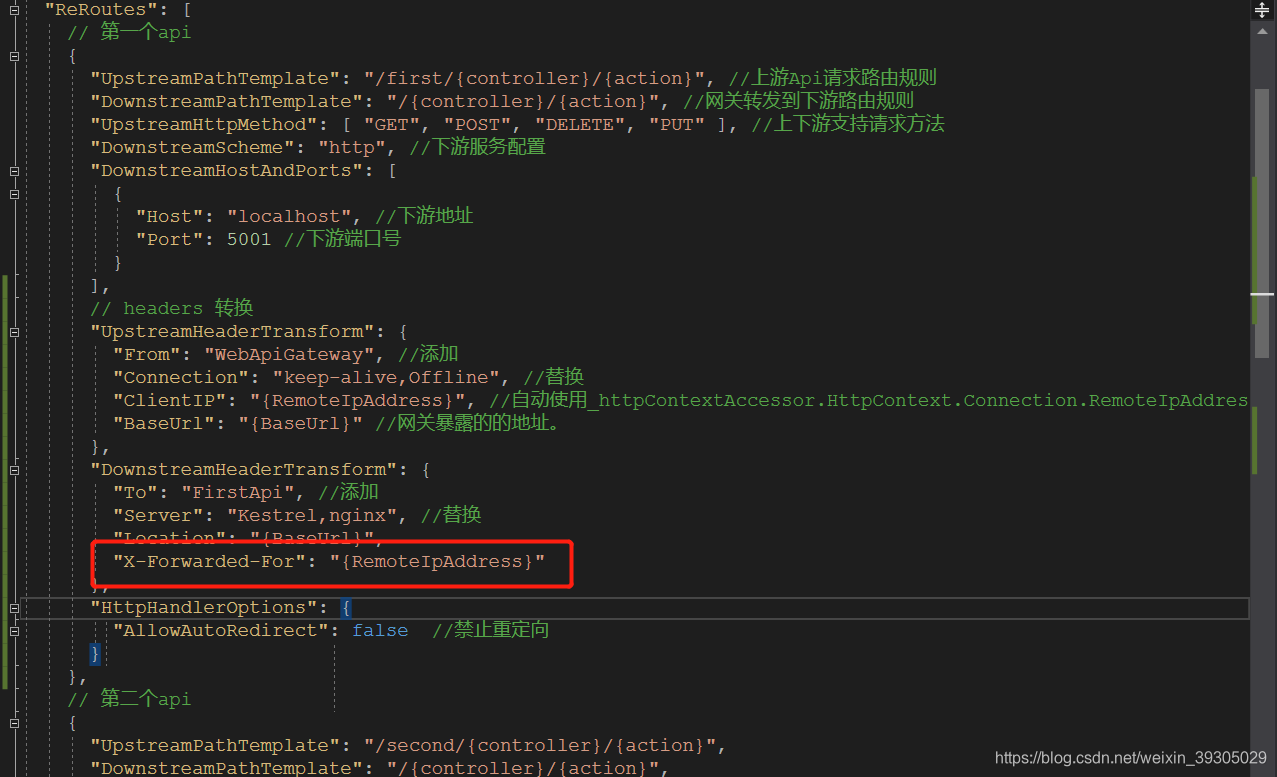Click the false value of AllowAutoRedirect
The image size is (1277, 777).
380,630
